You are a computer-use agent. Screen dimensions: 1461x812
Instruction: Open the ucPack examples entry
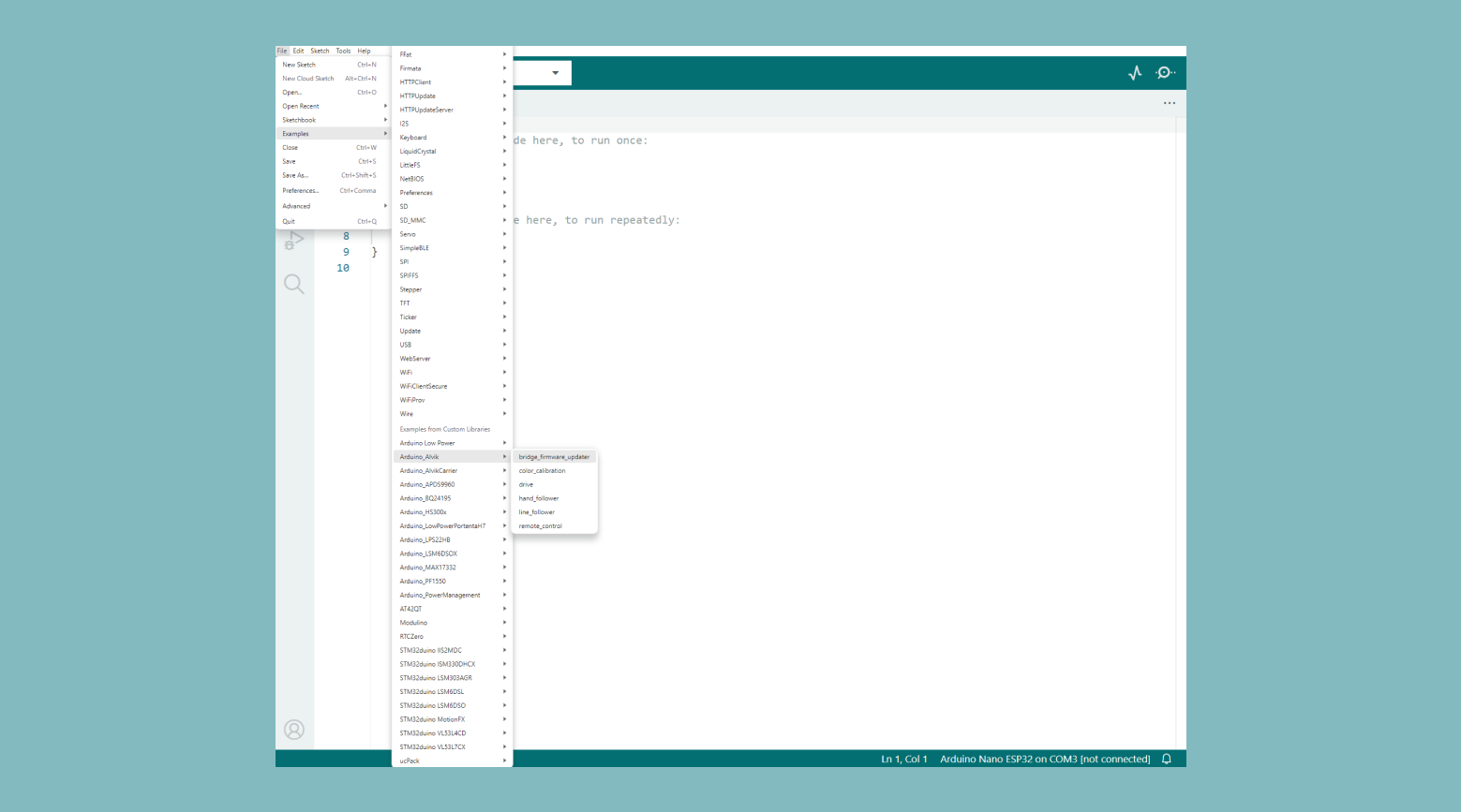[452, 761]
